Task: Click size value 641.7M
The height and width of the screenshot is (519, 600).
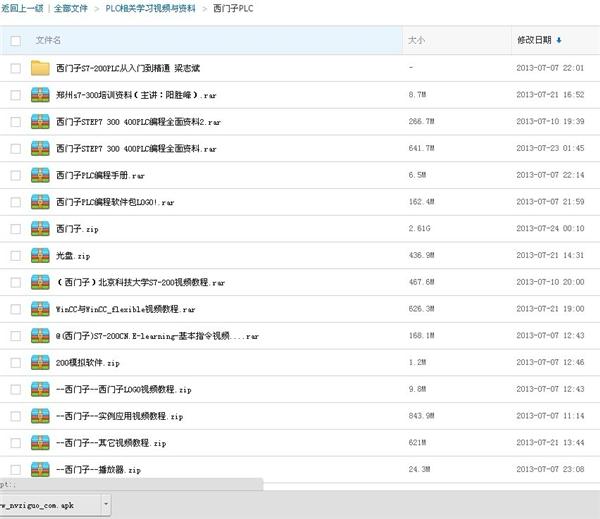Action: pos(421,148)
